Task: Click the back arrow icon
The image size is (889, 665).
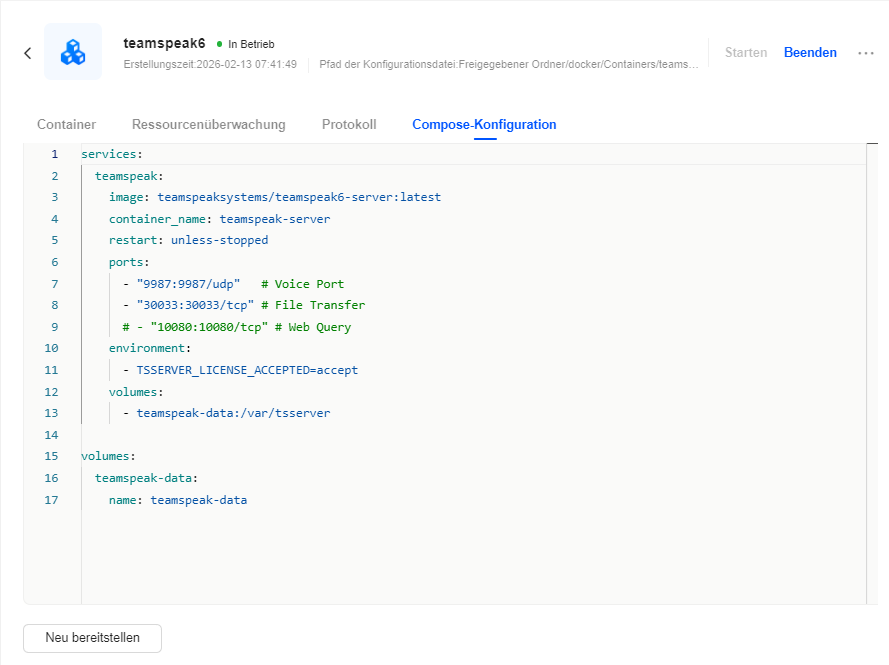Action: (27, 53)
